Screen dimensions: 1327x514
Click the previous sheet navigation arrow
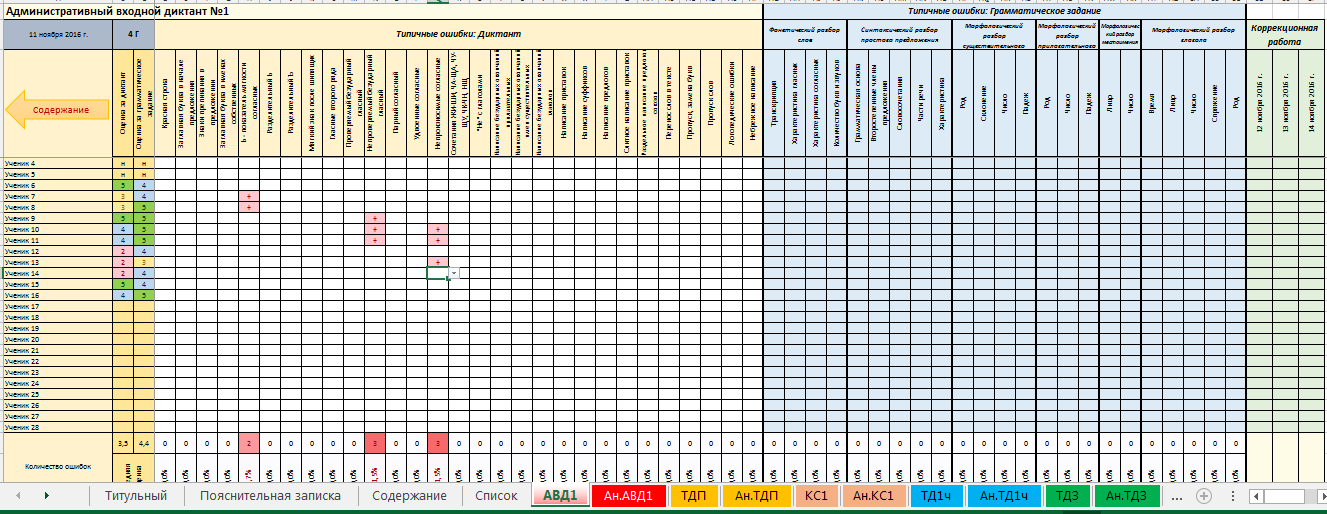point(16,496)
